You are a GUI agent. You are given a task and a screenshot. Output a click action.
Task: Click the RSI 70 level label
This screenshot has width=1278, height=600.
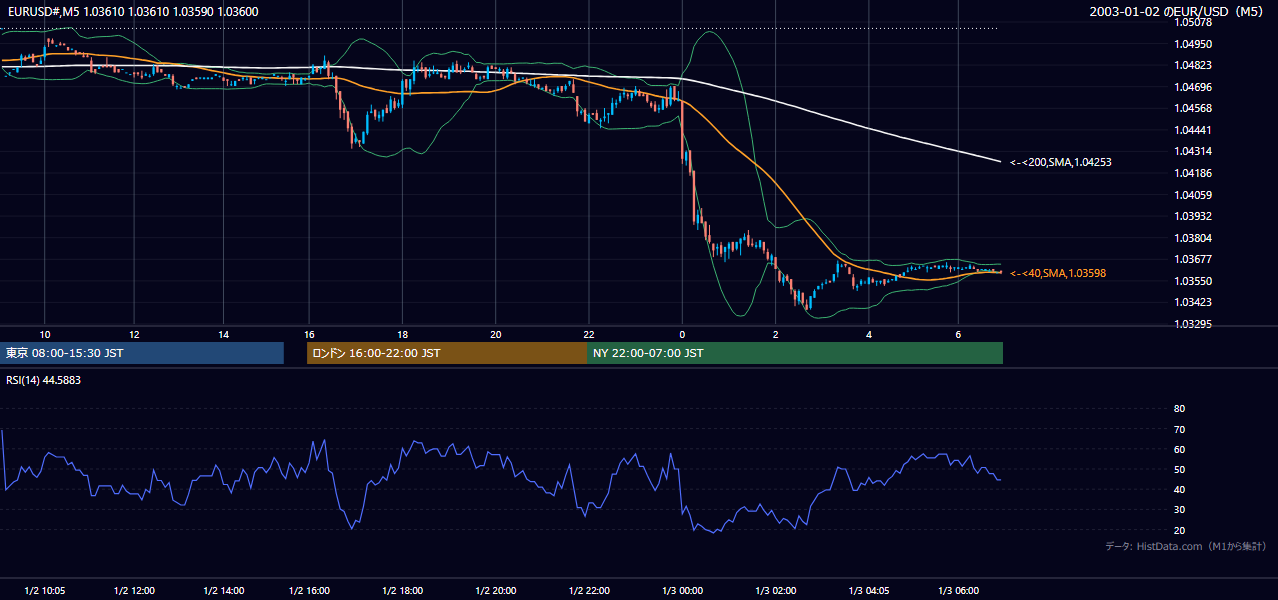[x=1179, y=429]
